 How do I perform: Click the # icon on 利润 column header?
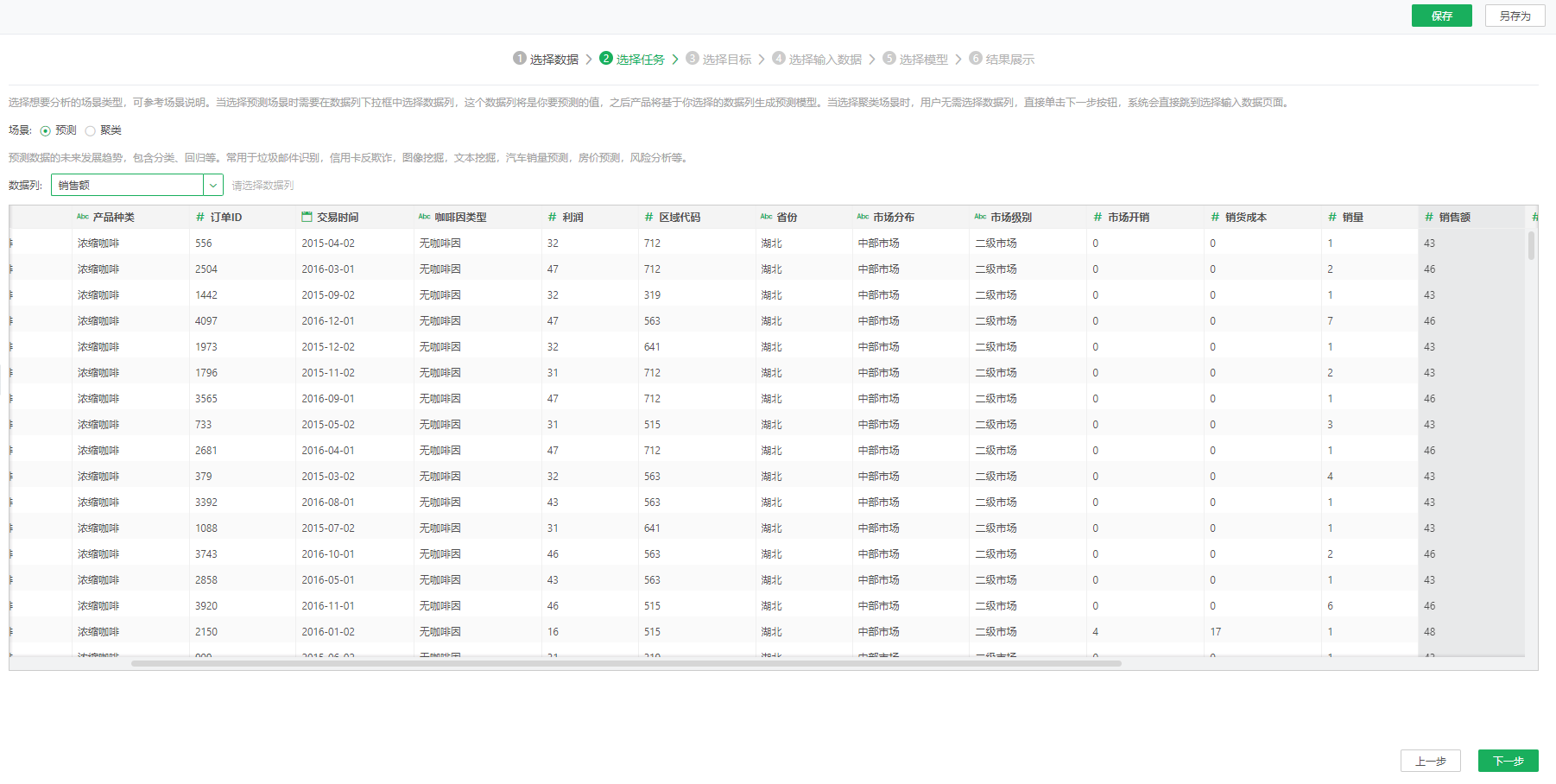(x=552, y=217)
